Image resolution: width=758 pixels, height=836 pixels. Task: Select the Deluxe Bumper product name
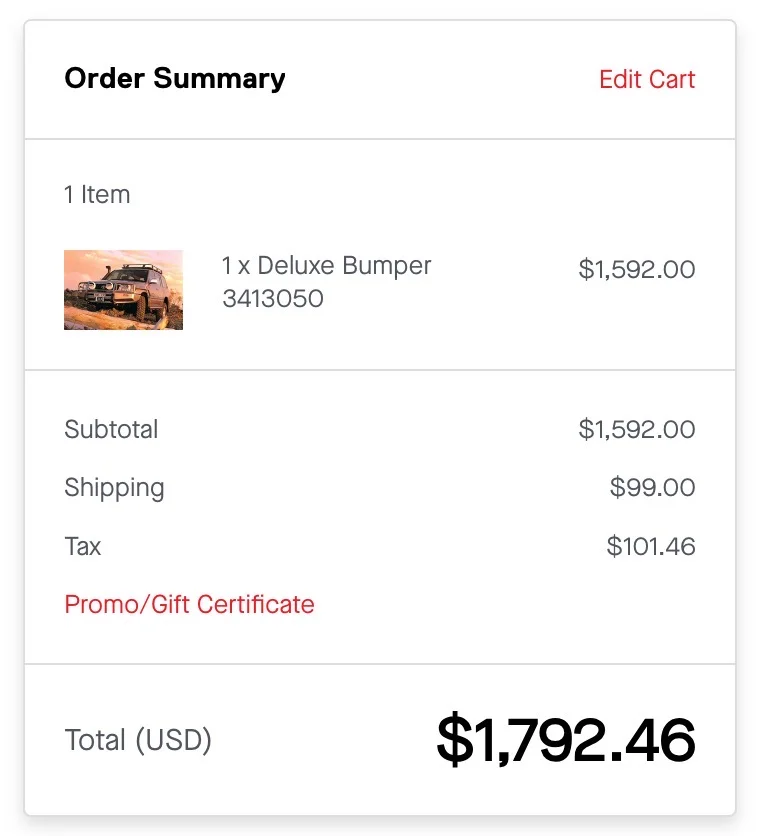click(x=344, y=266)
